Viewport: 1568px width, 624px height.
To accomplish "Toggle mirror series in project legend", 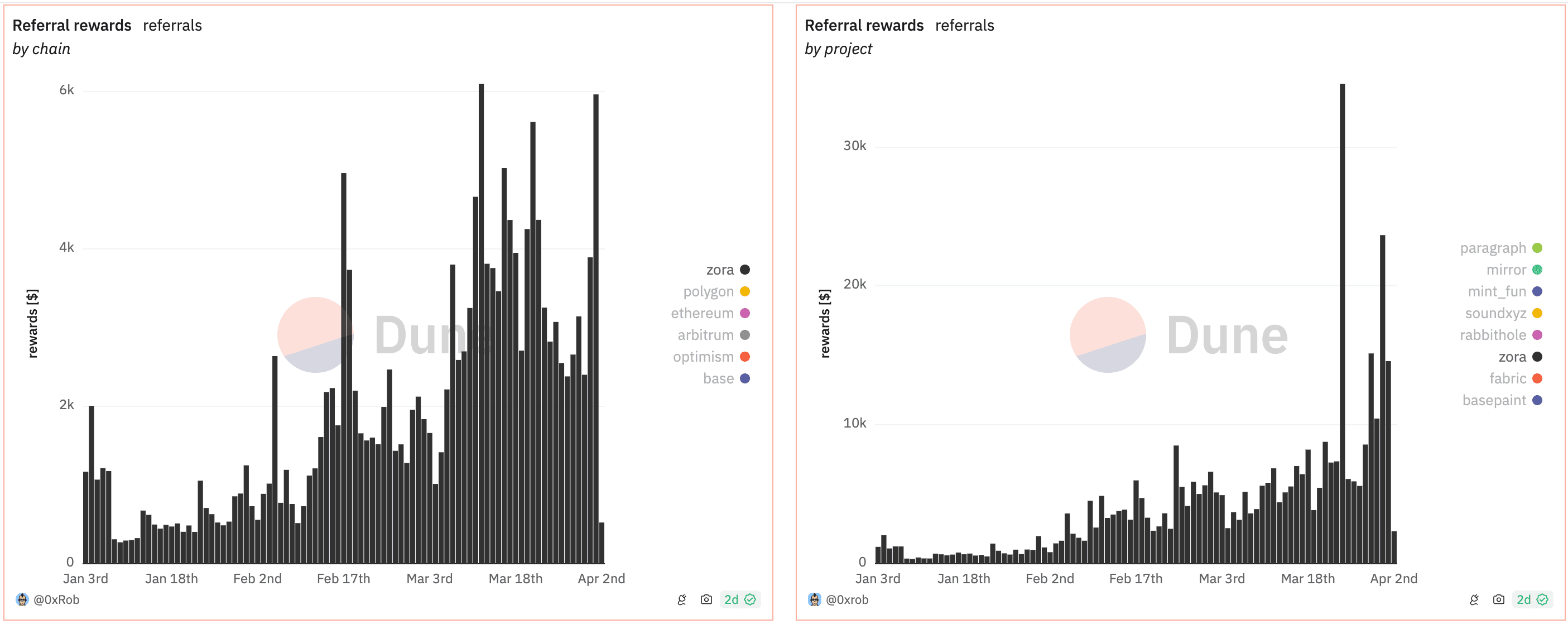I will 1514,270.
